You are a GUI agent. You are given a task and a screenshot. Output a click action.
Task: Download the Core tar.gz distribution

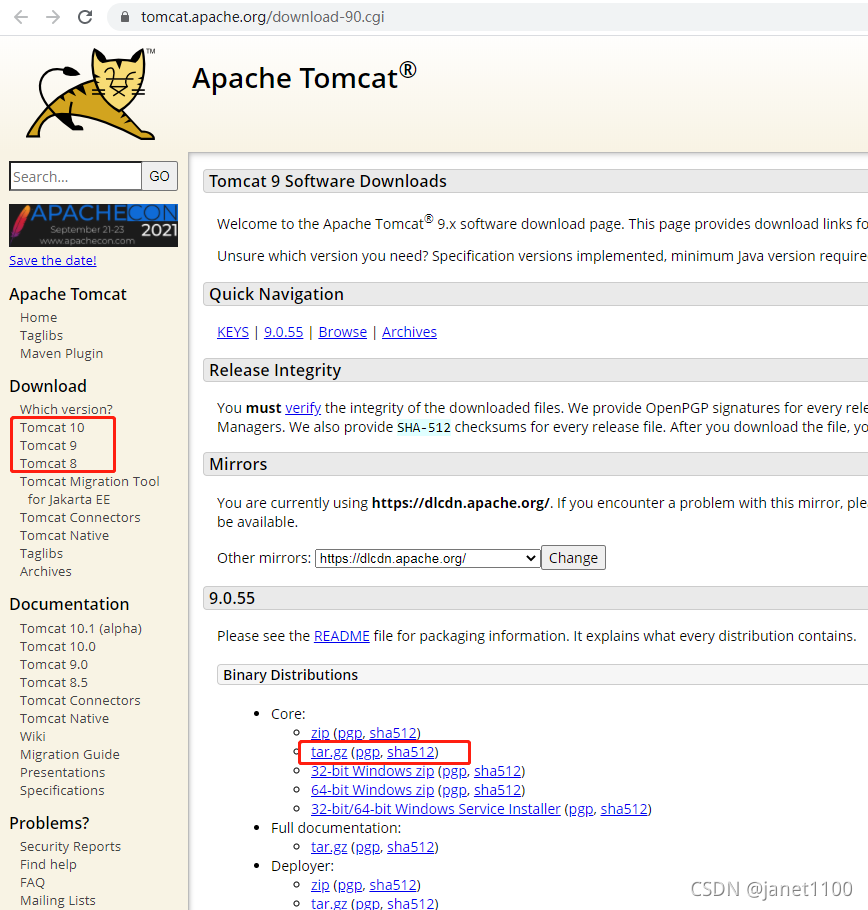click(329, 752)
